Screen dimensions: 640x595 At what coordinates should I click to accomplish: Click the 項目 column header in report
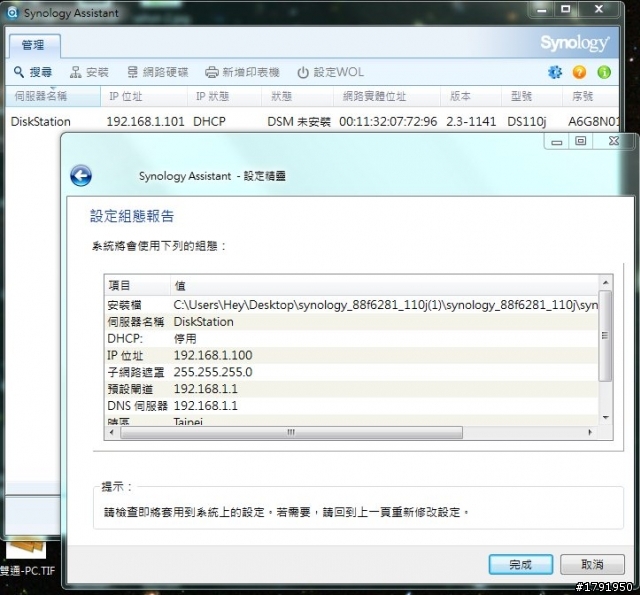coord(137,285)
